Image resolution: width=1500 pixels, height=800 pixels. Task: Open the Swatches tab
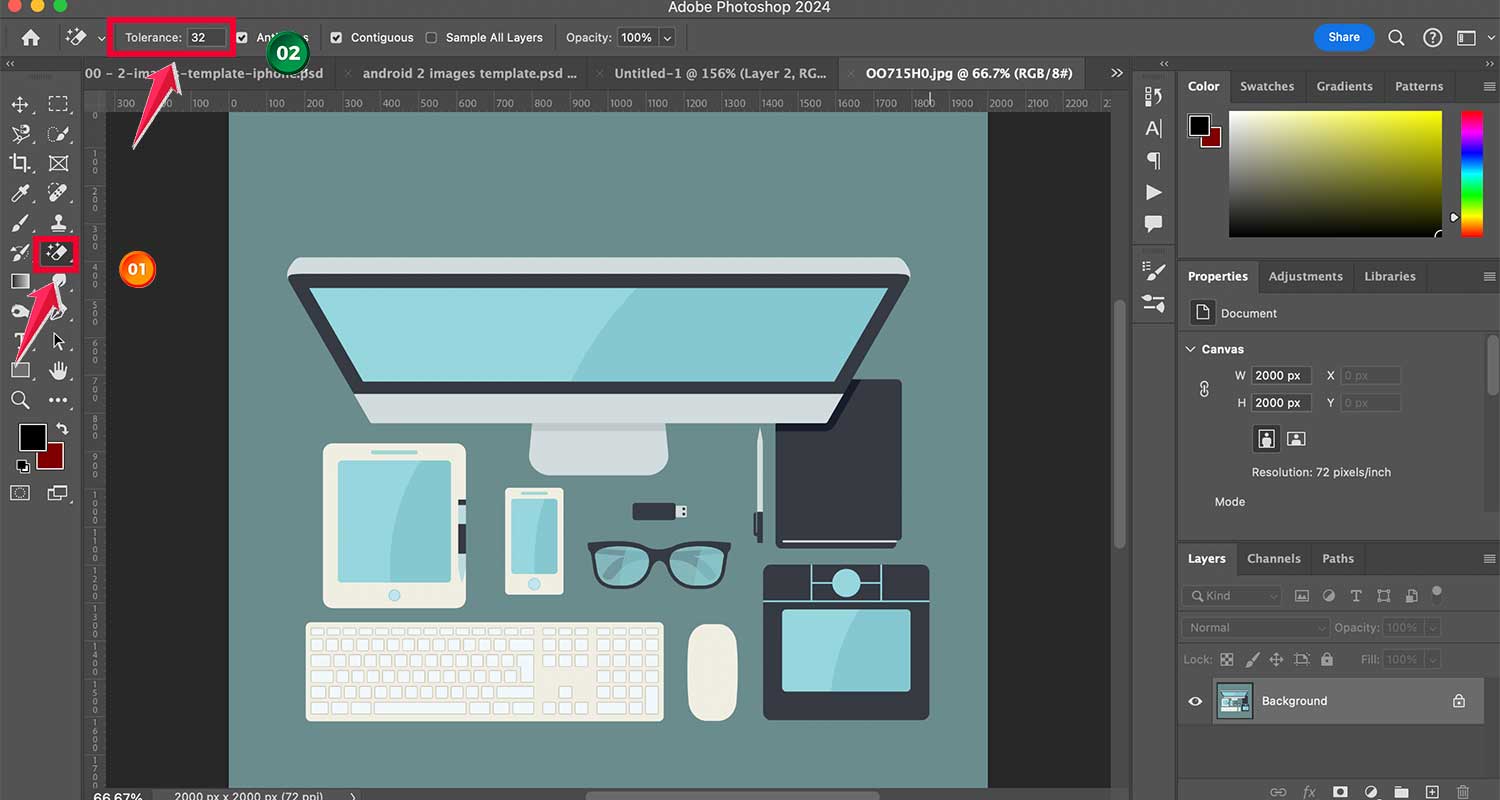pyautogui.click(x=1267, y=86)
